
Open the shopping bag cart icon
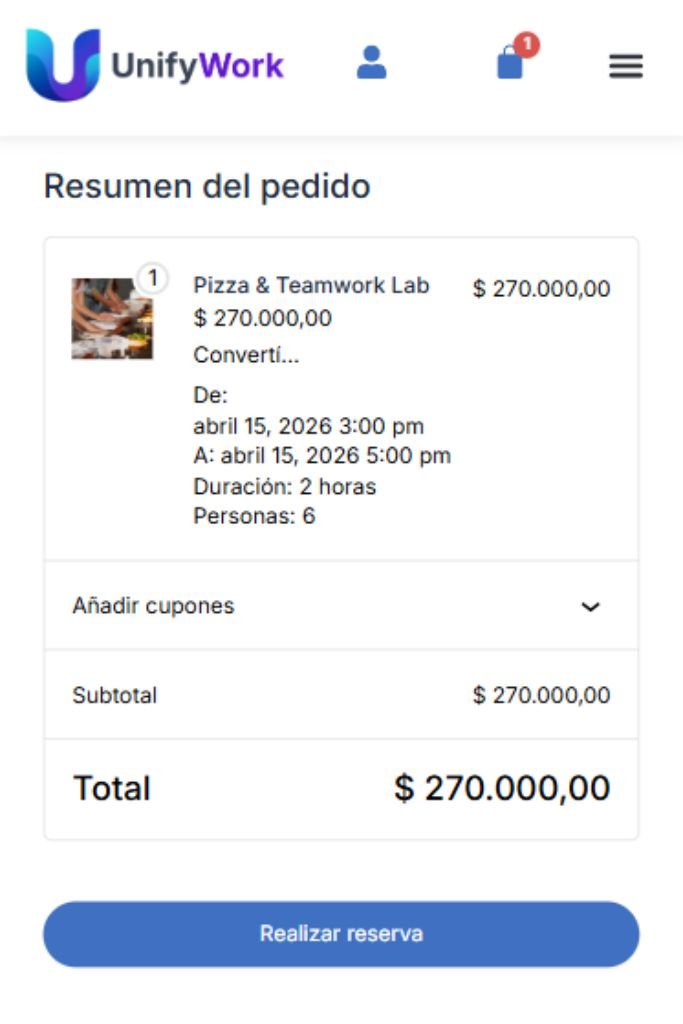(510, 65)
